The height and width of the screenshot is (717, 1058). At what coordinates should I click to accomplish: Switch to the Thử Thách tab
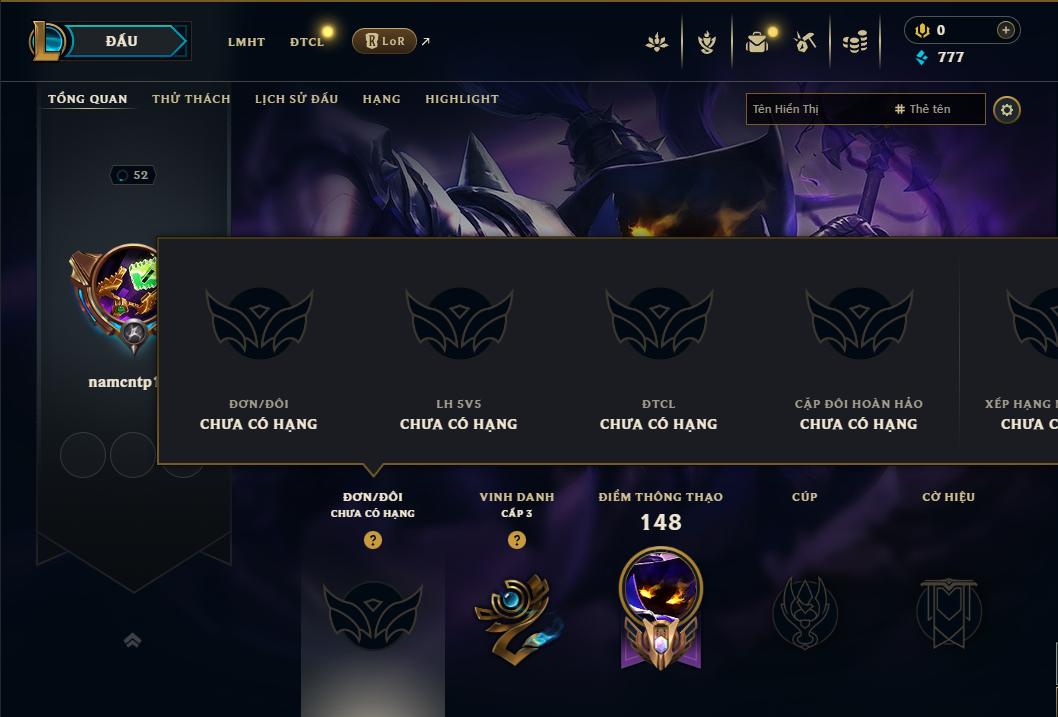[191, 98]
